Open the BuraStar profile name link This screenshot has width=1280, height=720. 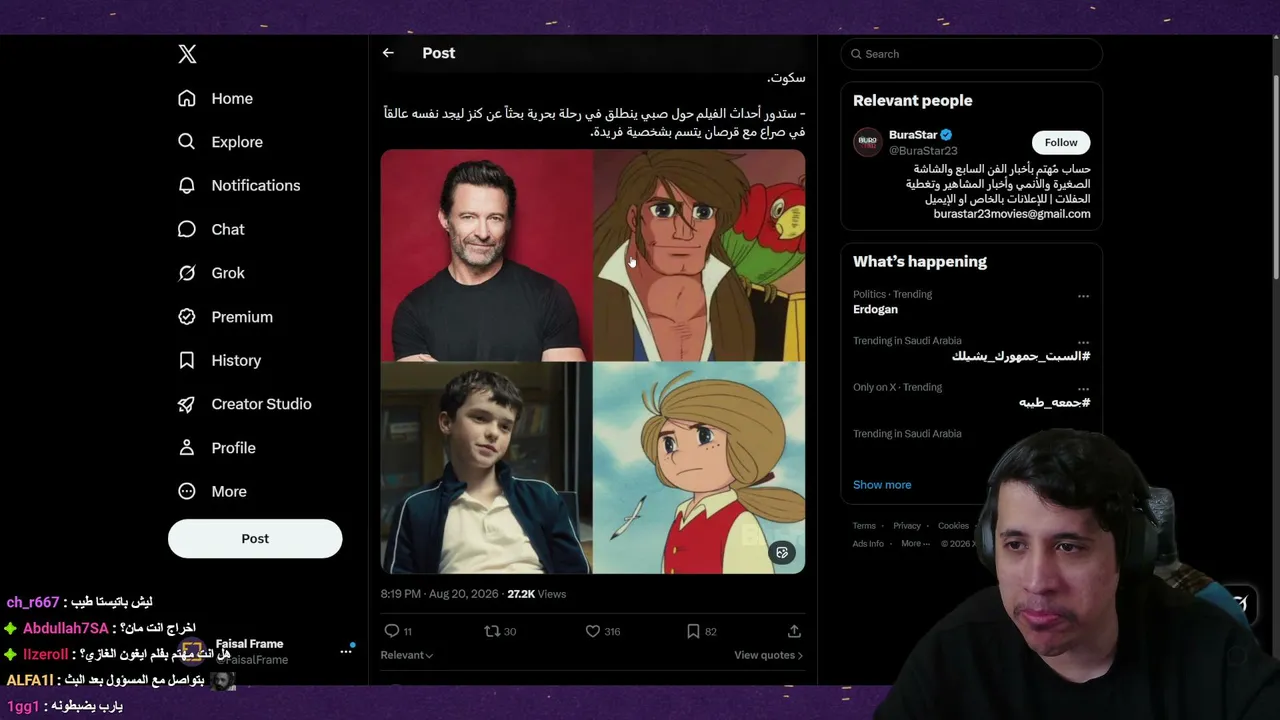(913, 135)
